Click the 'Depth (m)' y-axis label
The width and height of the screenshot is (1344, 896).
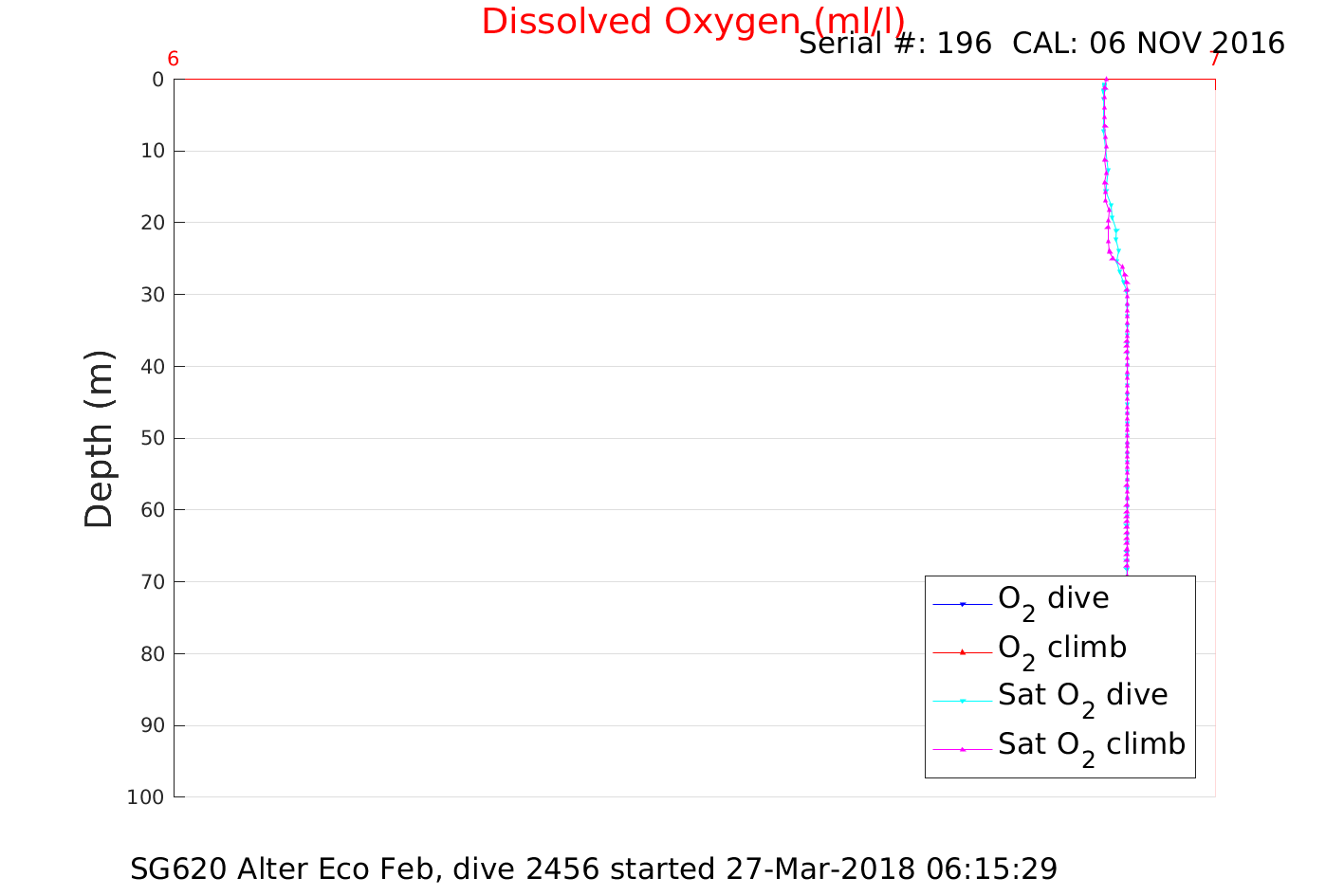(x=99, y=438)
